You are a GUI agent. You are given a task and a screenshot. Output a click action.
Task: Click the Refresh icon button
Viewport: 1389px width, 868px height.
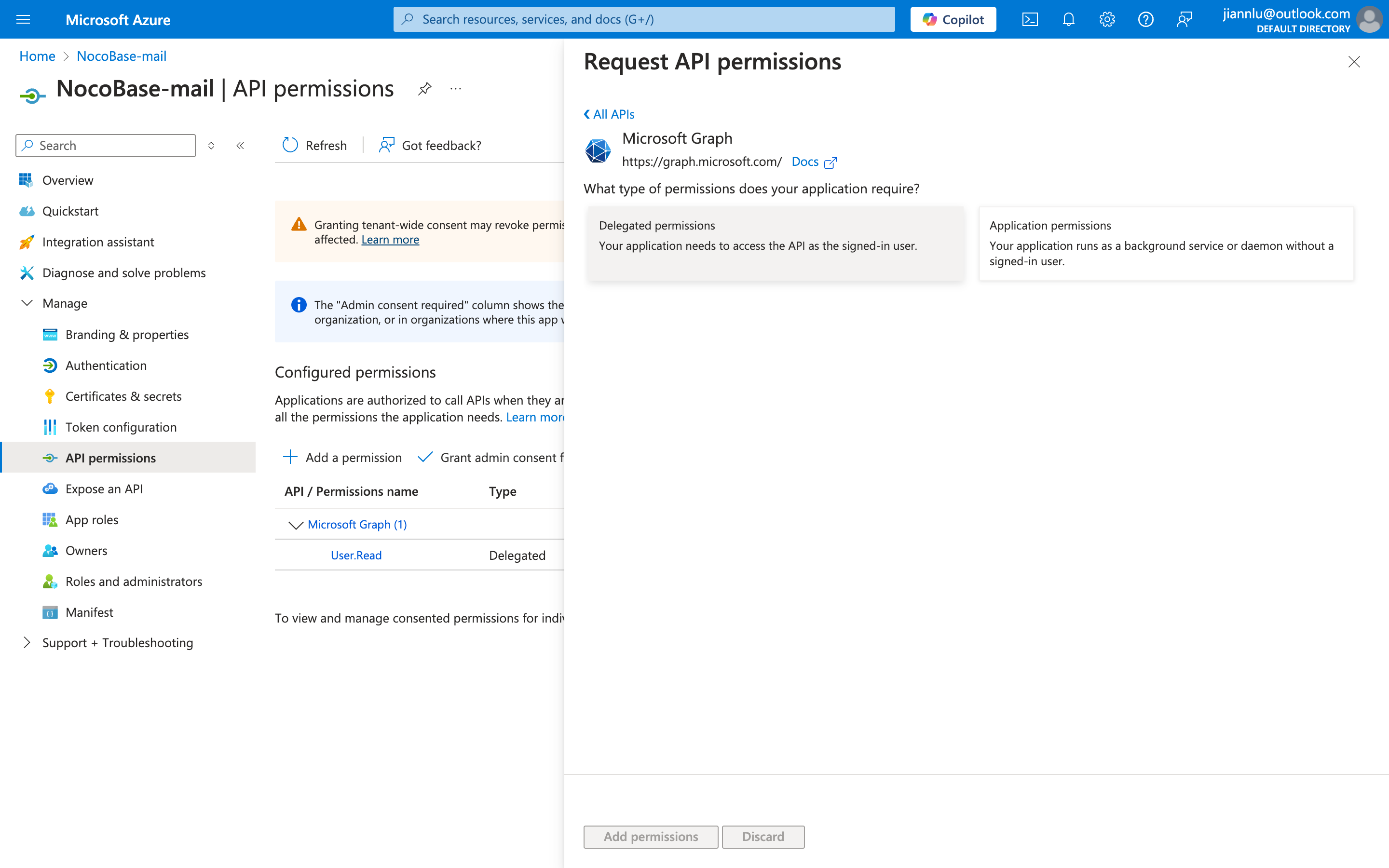pyautogui.click(x=290, y=145)
